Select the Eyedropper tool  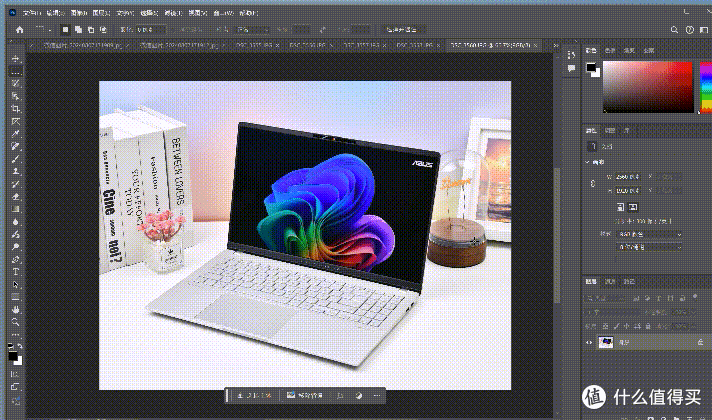(x=15, y=133)
